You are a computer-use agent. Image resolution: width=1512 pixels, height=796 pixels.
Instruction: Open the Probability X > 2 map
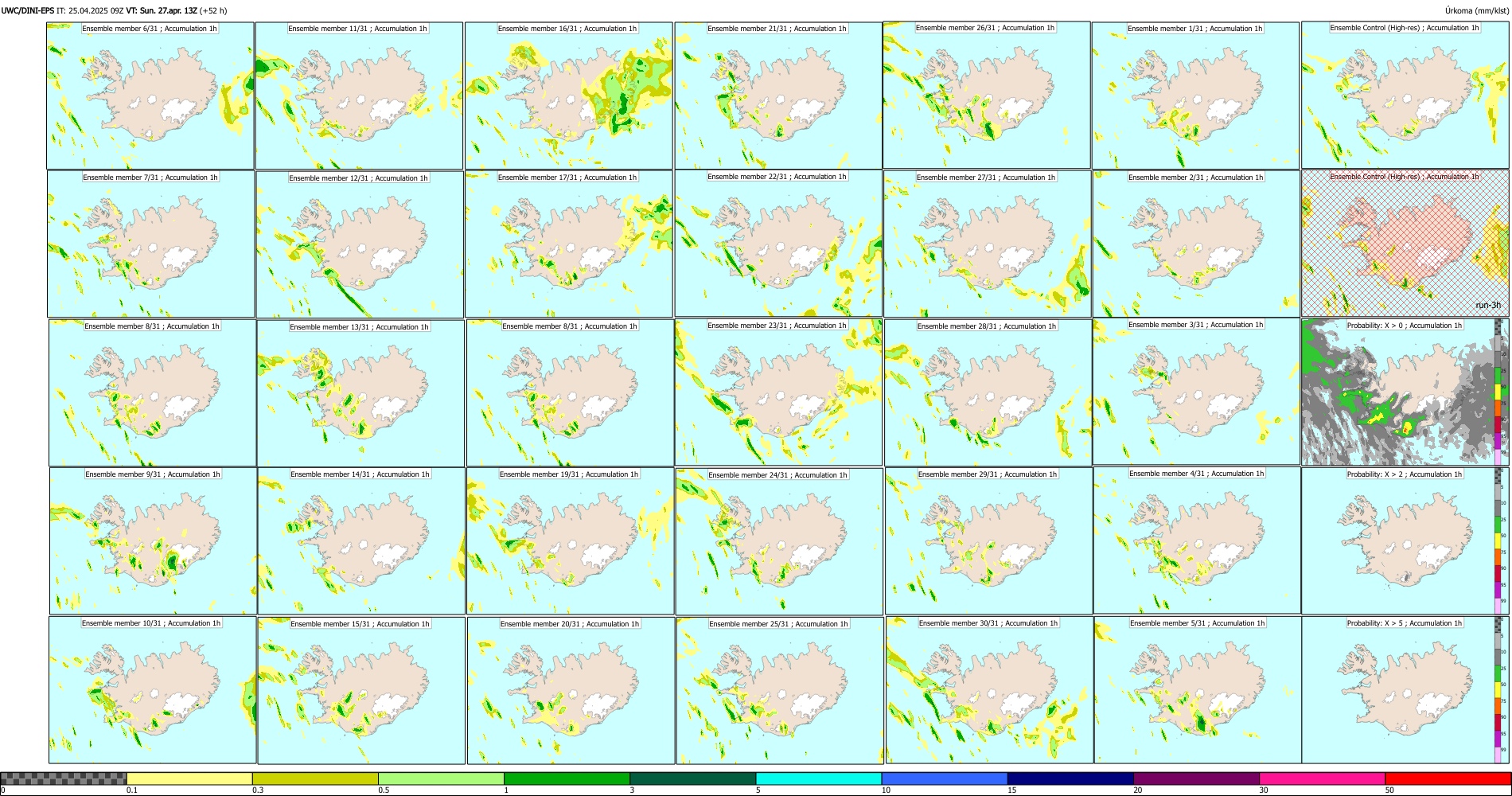[x=1405, y=540]
